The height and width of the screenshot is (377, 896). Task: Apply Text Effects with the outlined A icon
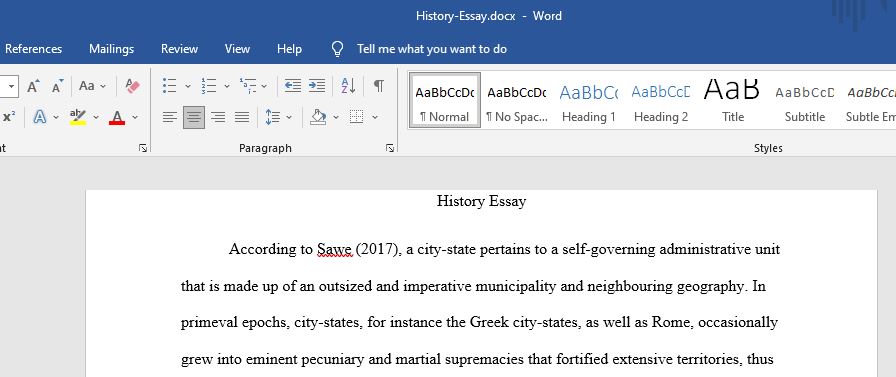coord(39,117)
